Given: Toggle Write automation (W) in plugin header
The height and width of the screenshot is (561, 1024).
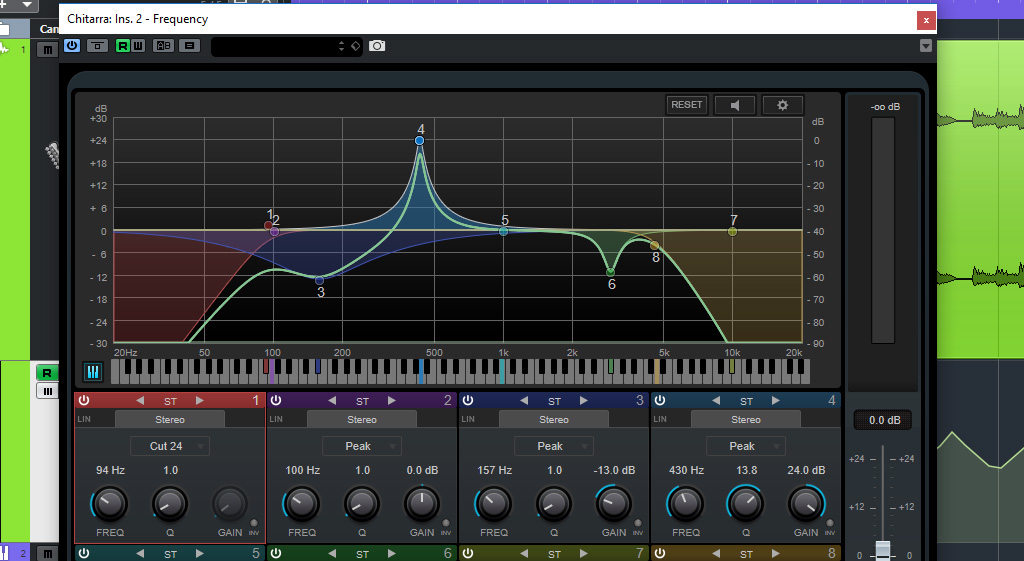Looking at the screenshot, I should pos(138,46).
